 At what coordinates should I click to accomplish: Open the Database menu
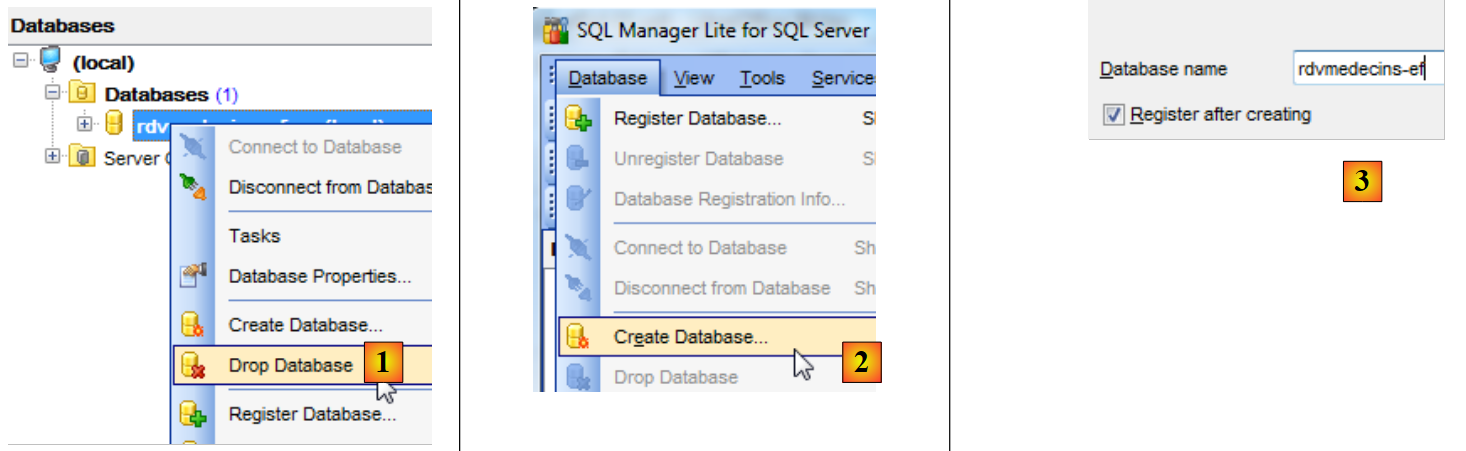pyautogui.click(x=607, y=78)
